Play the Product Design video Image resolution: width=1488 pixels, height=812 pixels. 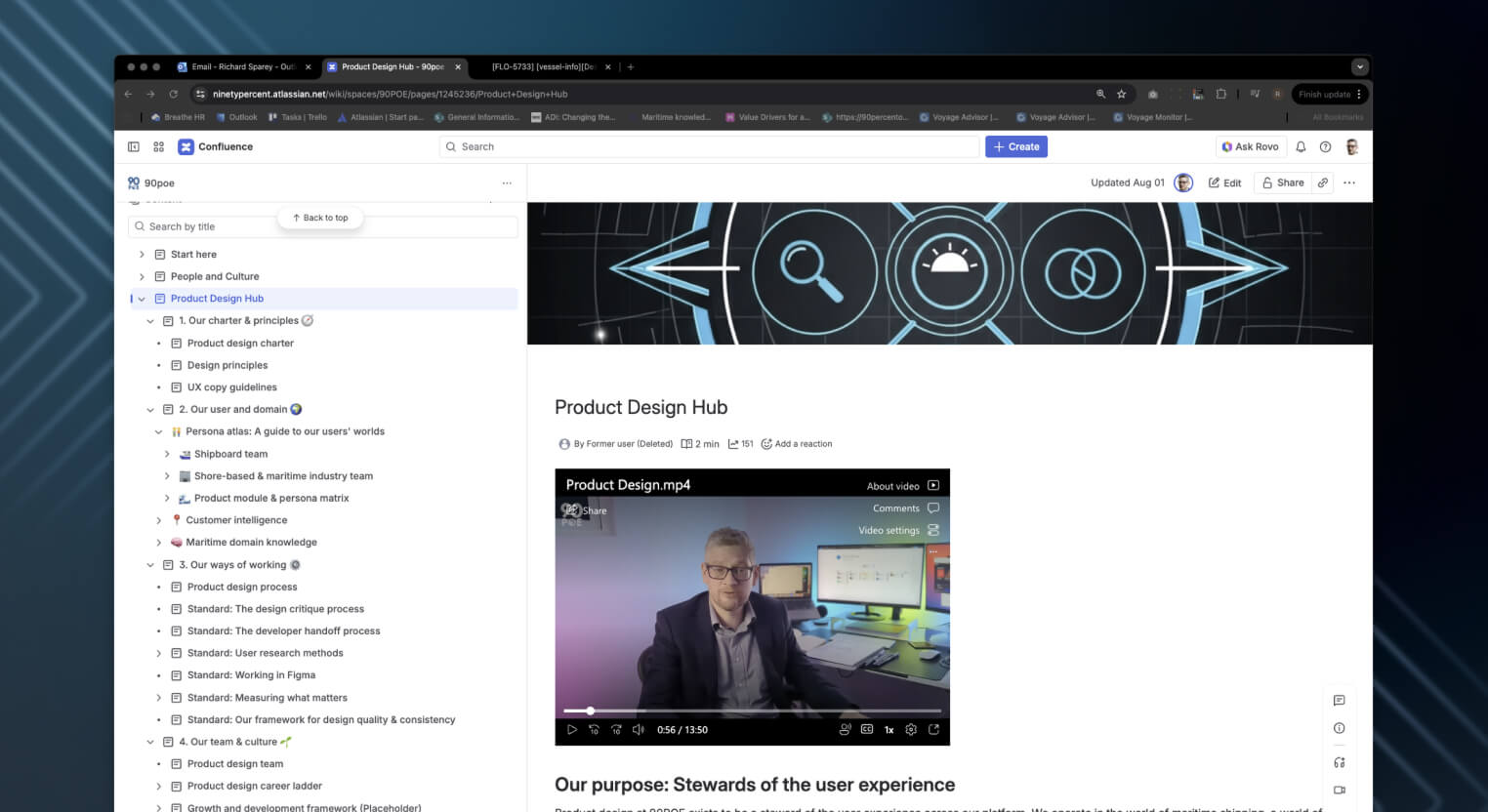[572, 729]
